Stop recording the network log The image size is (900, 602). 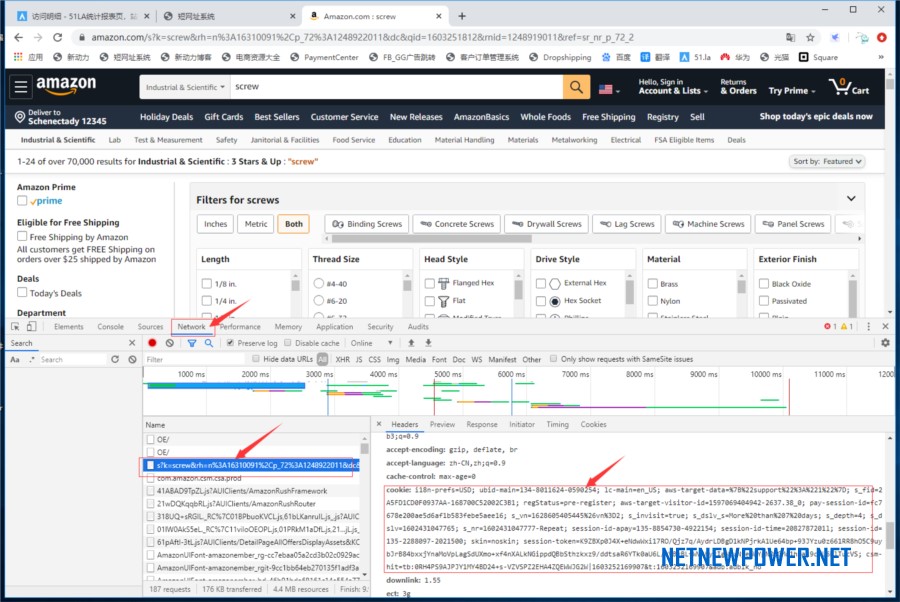[152, 343]
